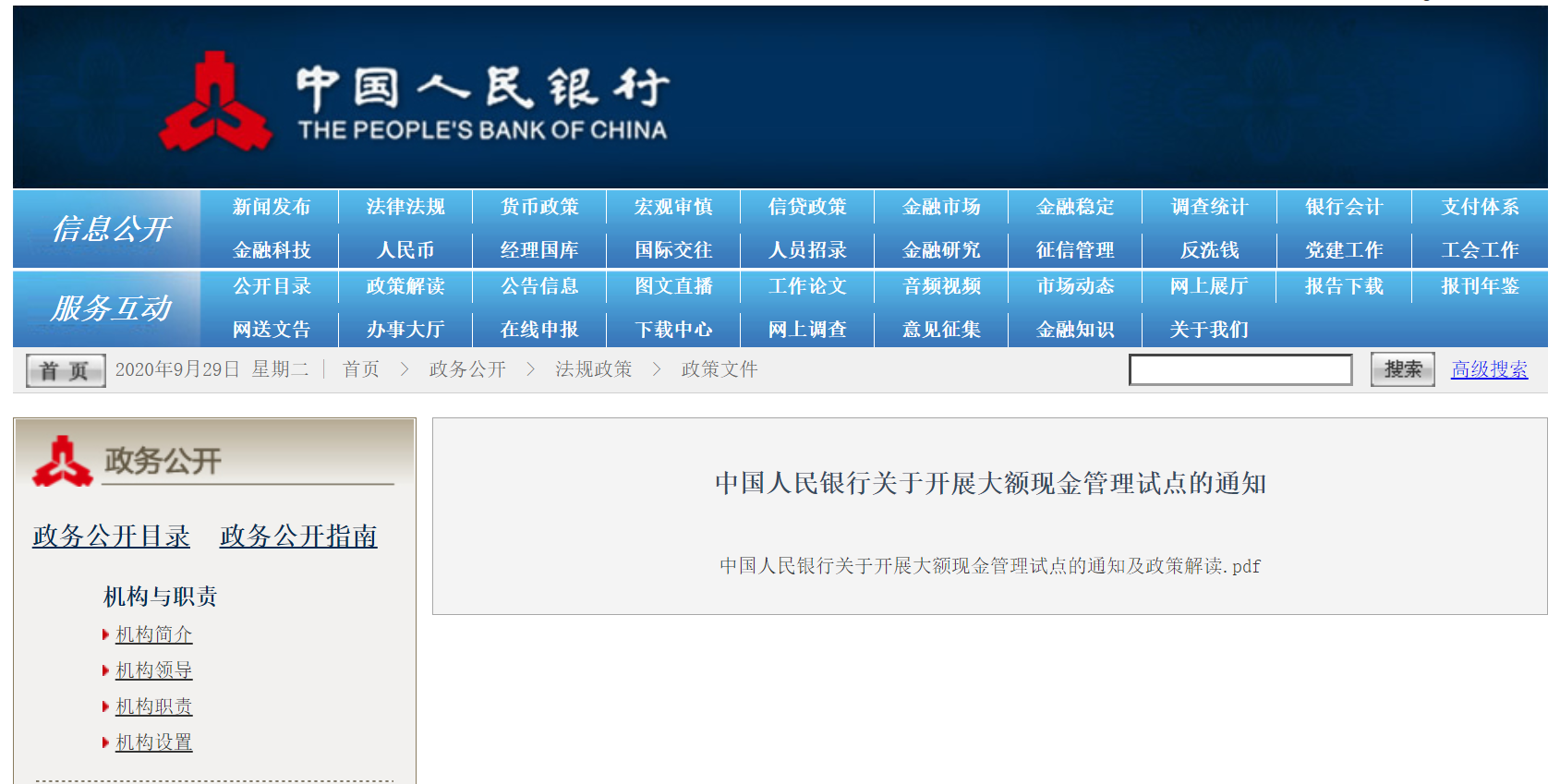Open 金融研究 navigation item
Image resolution: width=1560 pixels, height=784 pixels.
[941, 250]
